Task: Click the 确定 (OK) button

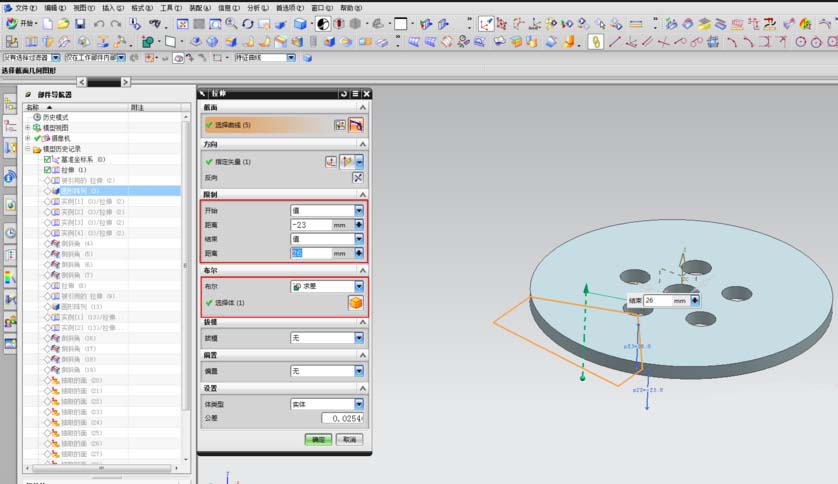Action: pyautogui.click(x=319, y=439)
